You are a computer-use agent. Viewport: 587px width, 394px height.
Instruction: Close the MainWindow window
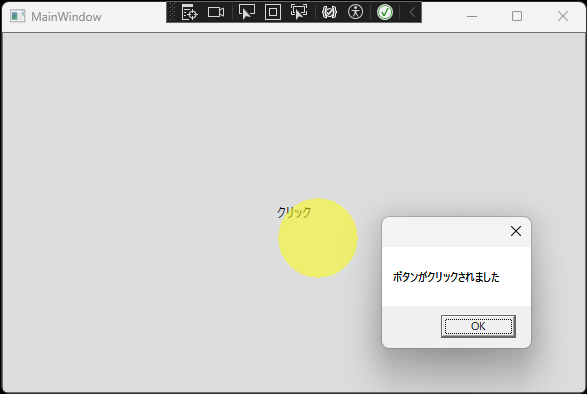tap(563, 16)
